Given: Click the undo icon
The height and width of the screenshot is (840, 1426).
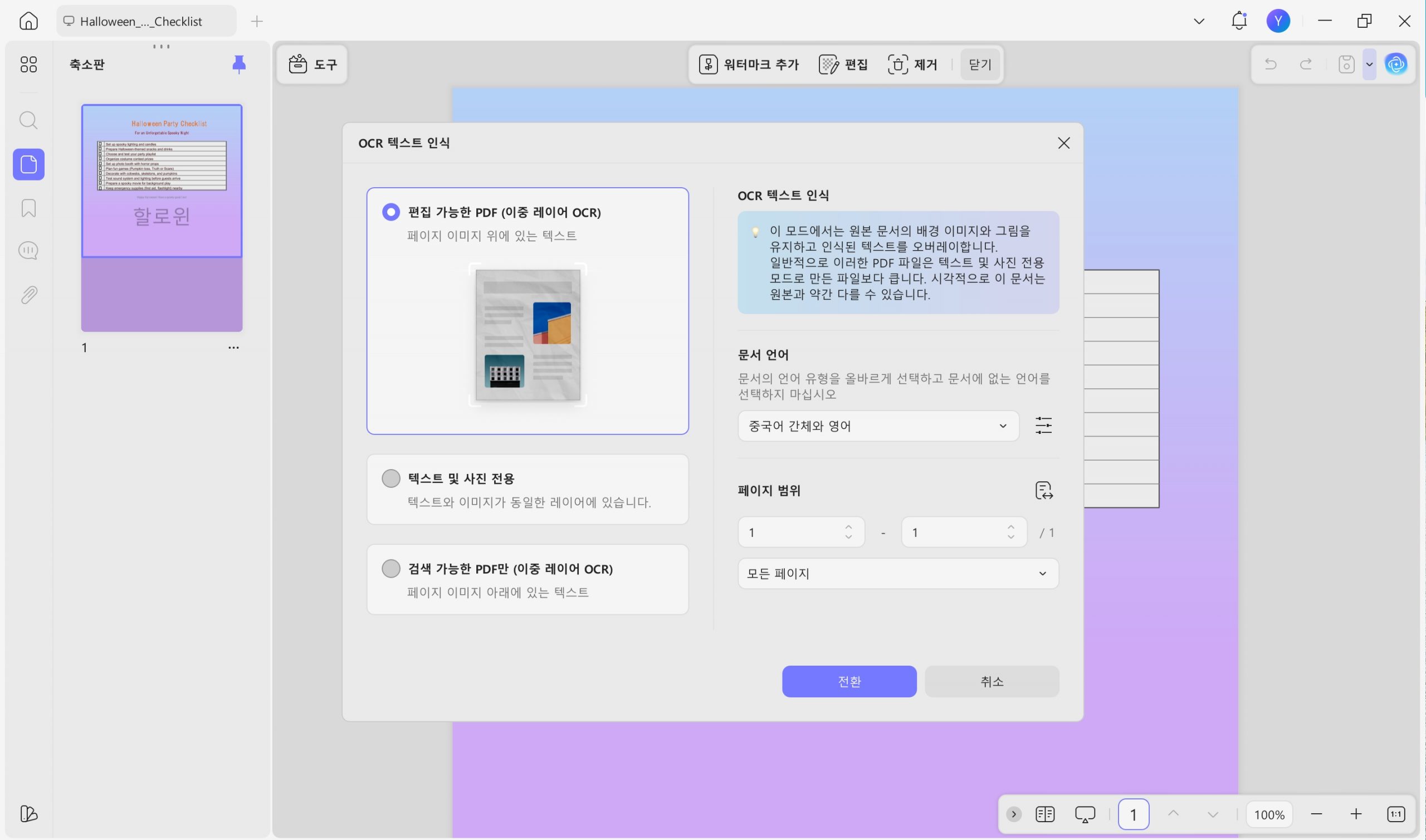Looking at the screenshot, I should (1271, 64).
